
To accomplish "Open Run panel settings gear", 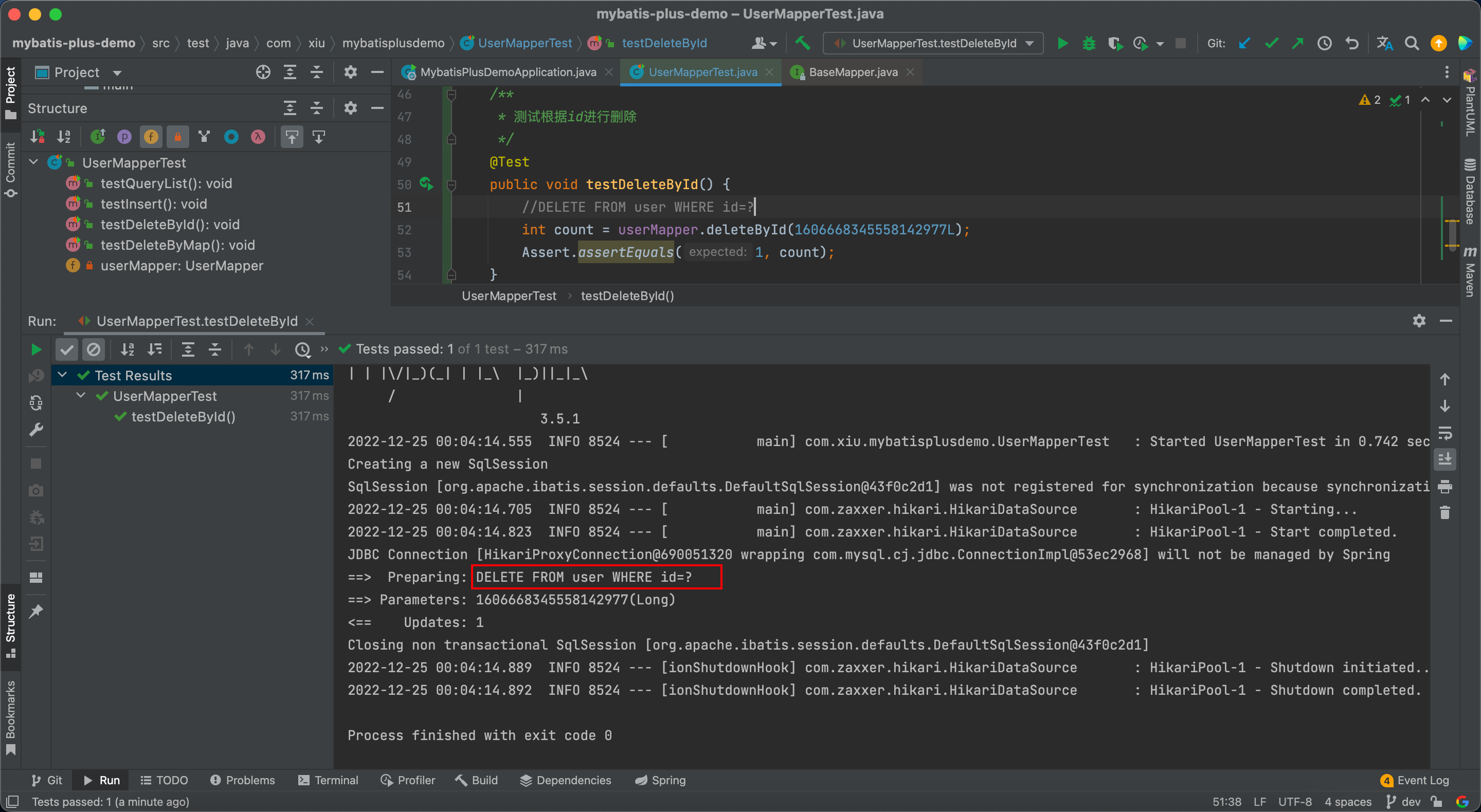I will pyautogui.click(x=1419, y=321).
